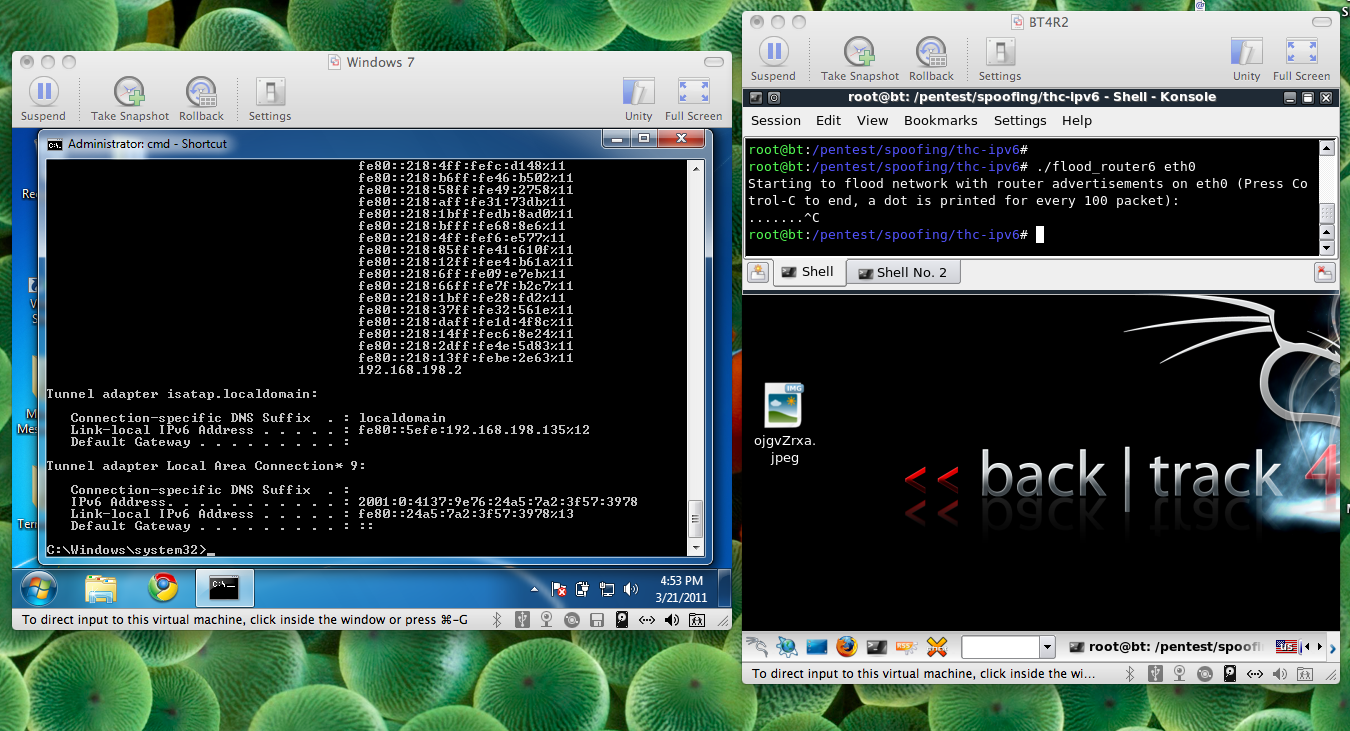Click the Windows network tray icon
The width and height of the screenshot is (1350, 731).
[607, 589]
